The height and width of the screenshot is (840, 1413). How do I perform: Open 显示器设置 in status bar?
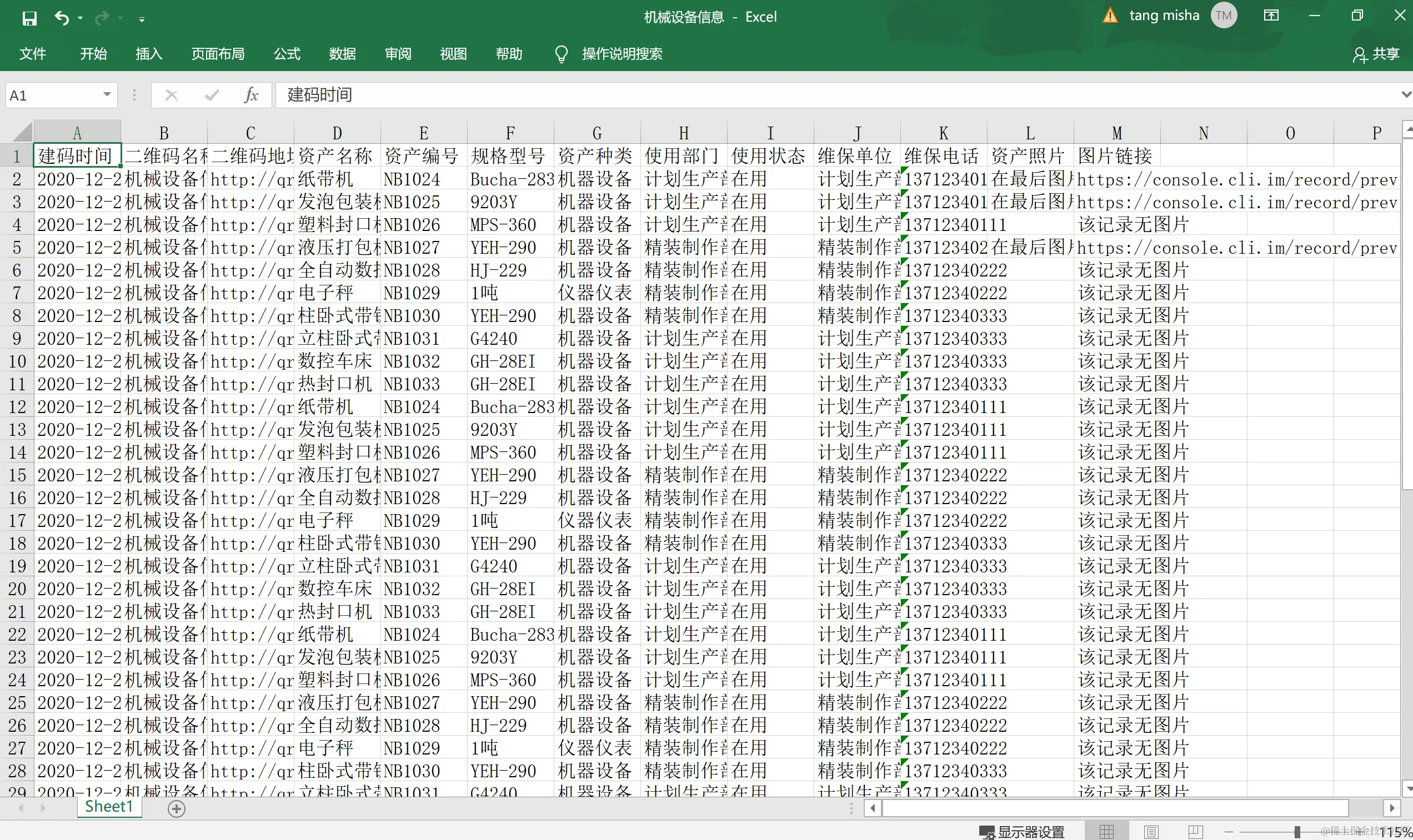(x=1023, y=832)
